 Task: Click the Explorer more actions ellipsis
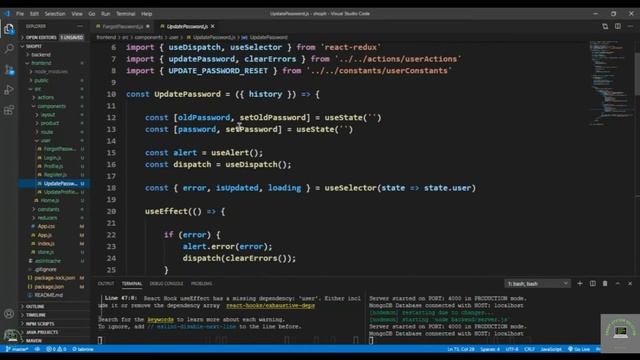[80, 26]
